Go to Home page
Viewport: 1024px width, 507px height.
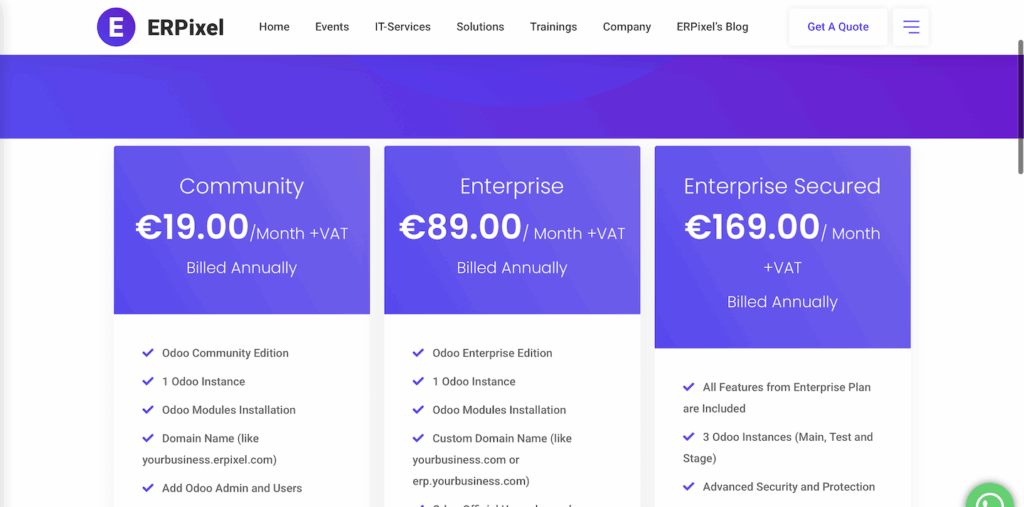[x=274, y=27]
